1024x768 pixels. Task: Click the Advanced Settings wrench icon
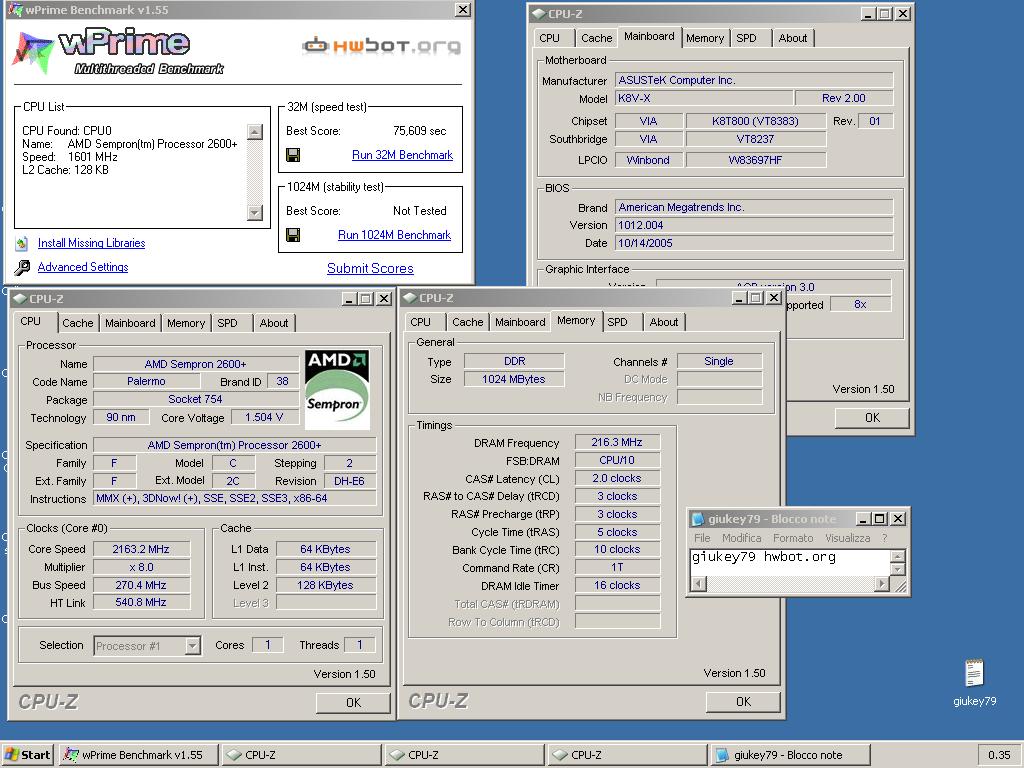[22, 268]
